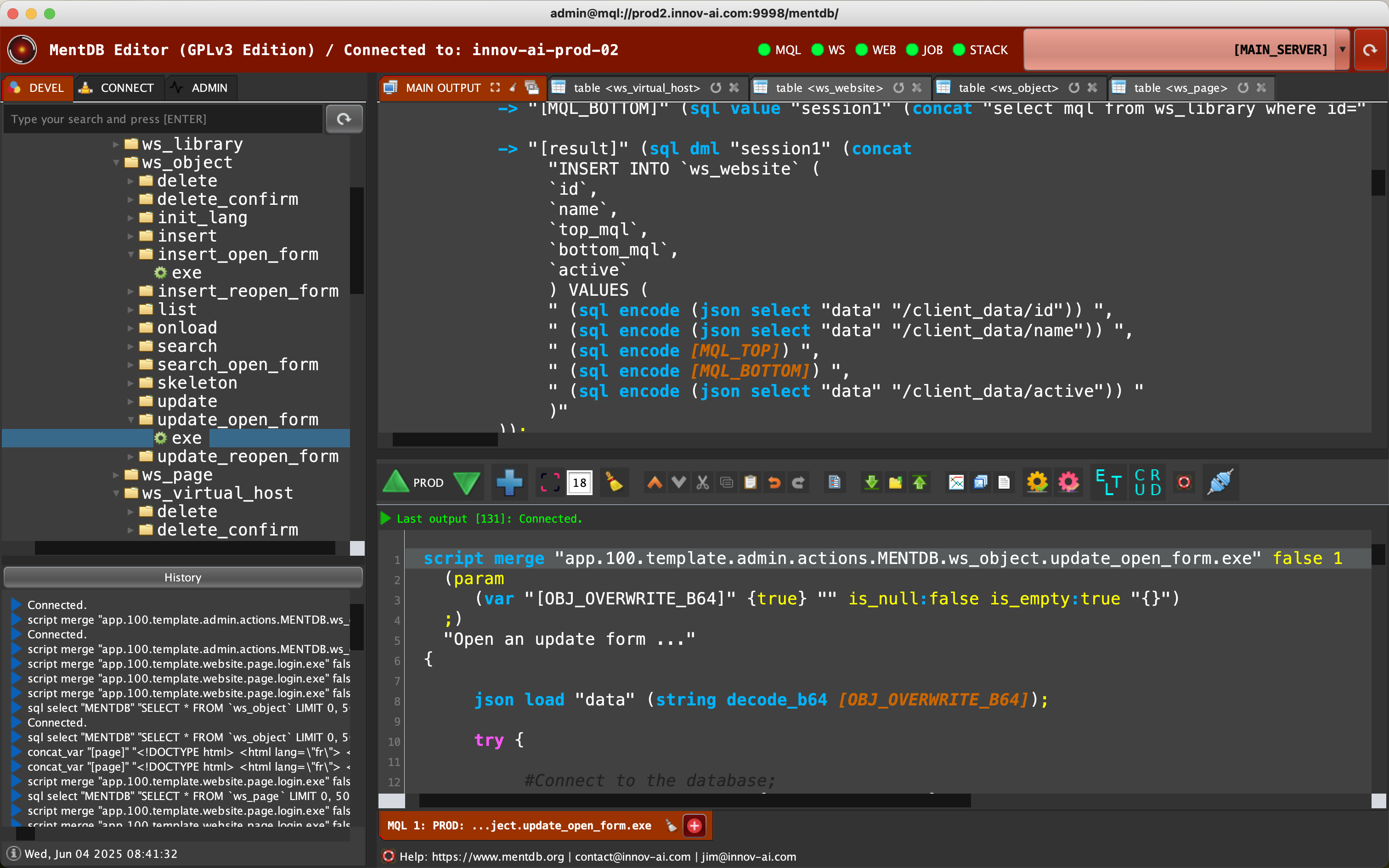Image resolution: width=1389 pixels, height=868 pixels.
Task: Click the green upload arrow icon
Action: pyautogui.click(x=920, y=482)
